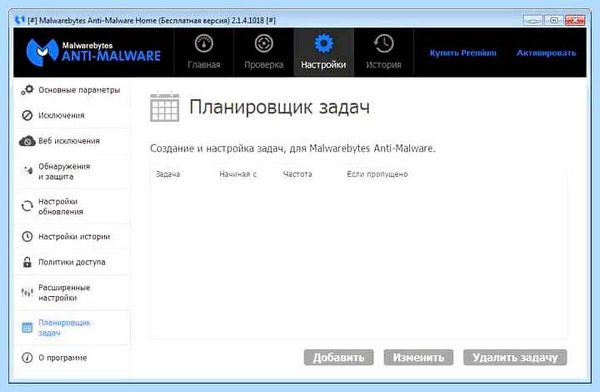Click the refresh arrows icon beside Настройки обновления
This screenshot has height=392, width=600.
pyautogui.click(x=27, y=206)
